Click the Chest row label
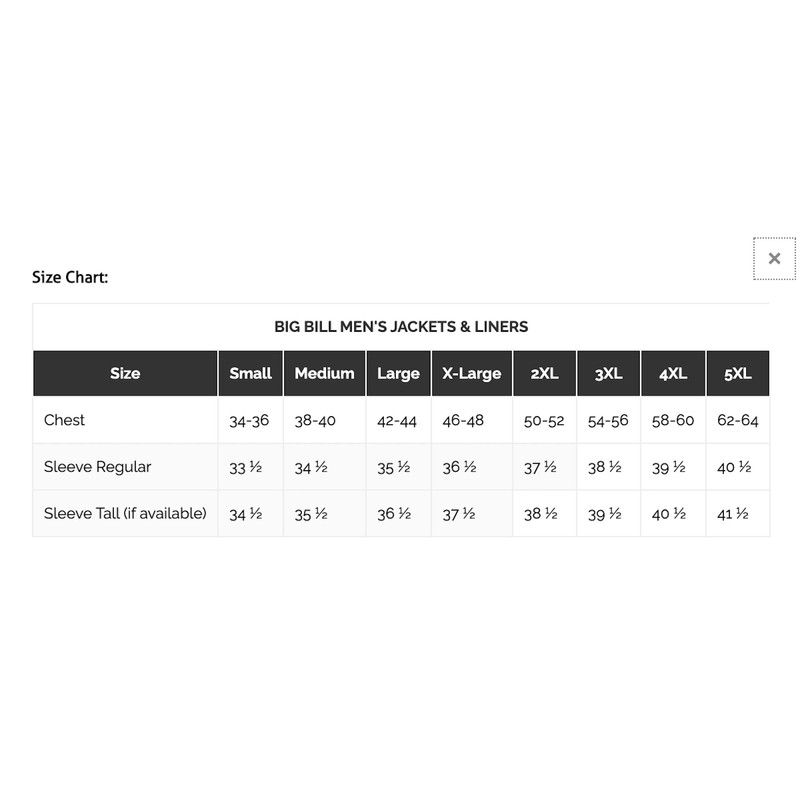Viewport: 800px width, 800px height. coord(65,420)
